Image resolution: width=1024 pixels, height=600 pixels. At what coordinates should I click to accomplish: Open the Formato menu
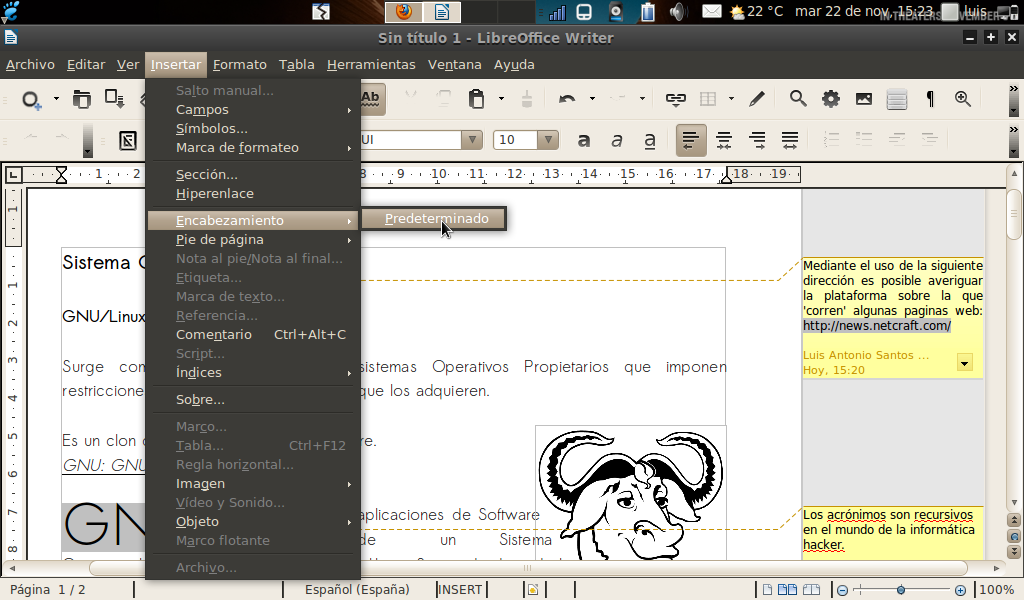point(240,65)
